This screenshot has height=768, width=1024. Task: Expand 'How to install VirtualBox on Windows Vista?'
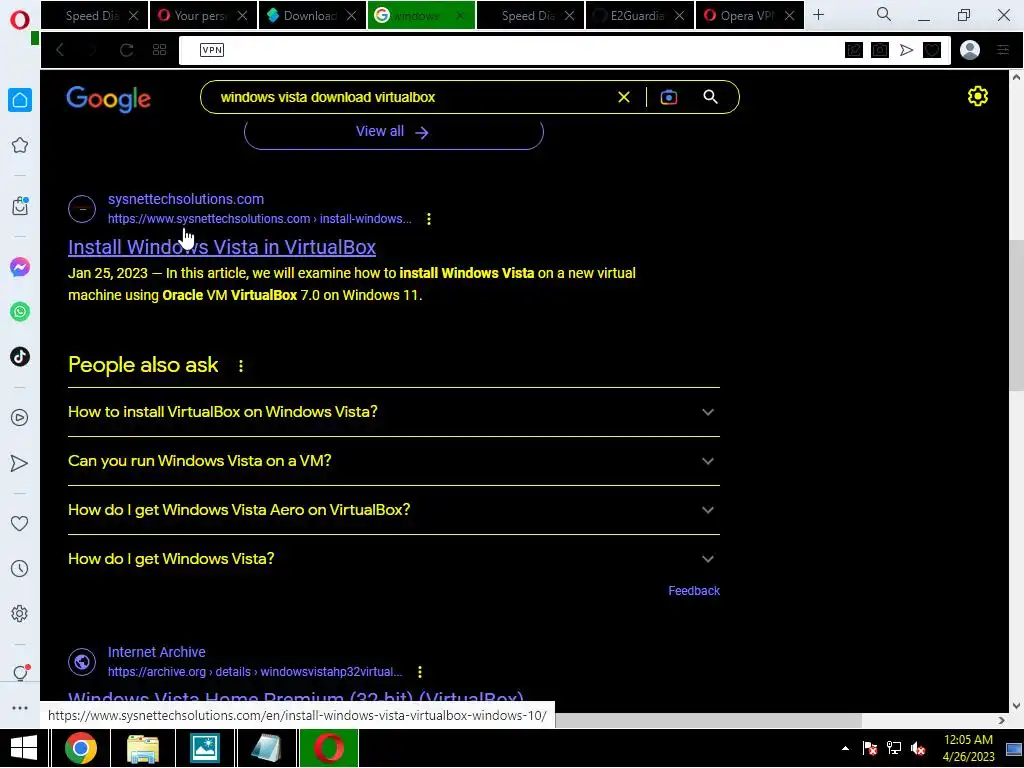pos(394,412)
